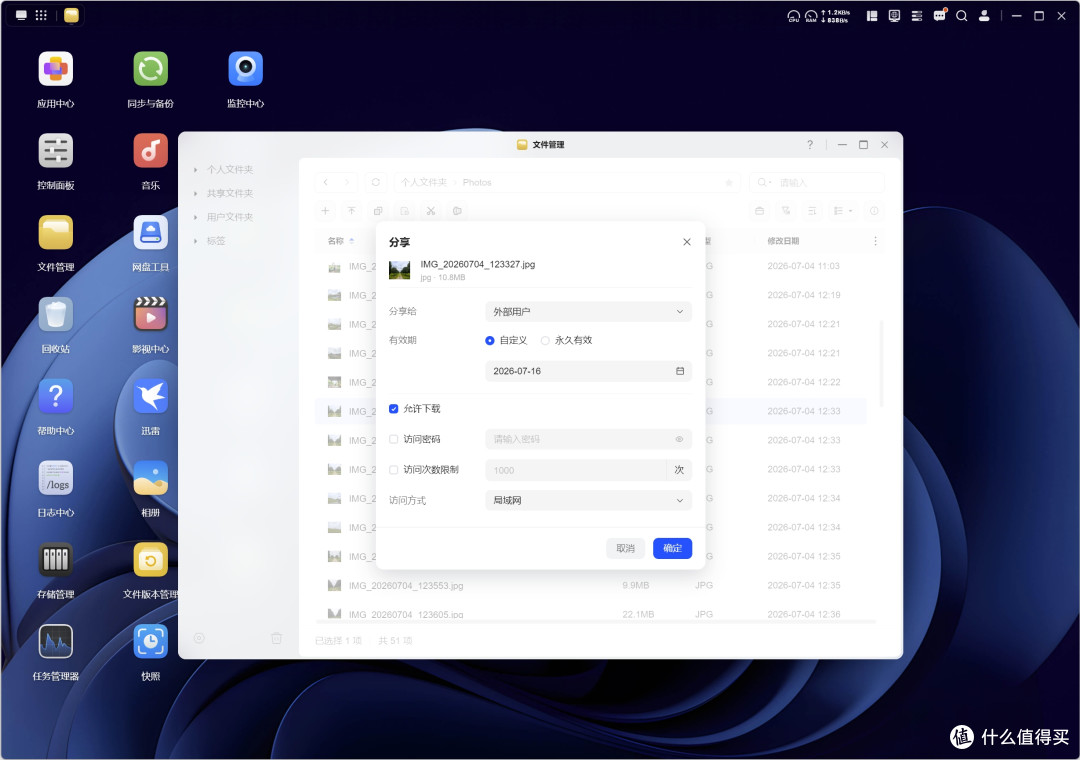Viewport: 1080px width, 760px height.
Task: Select the 永久有效 radio button
Action: 545,340
